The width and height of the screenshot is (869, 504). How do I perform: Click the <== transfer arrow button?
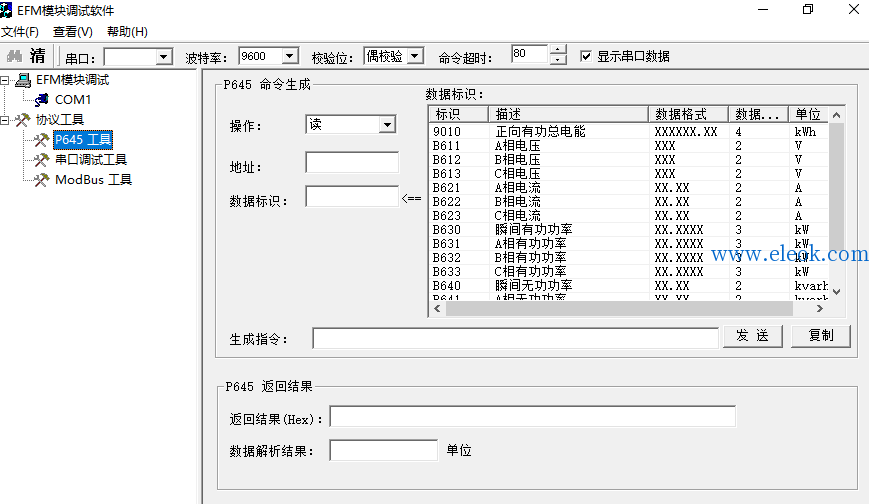(411, 198)
